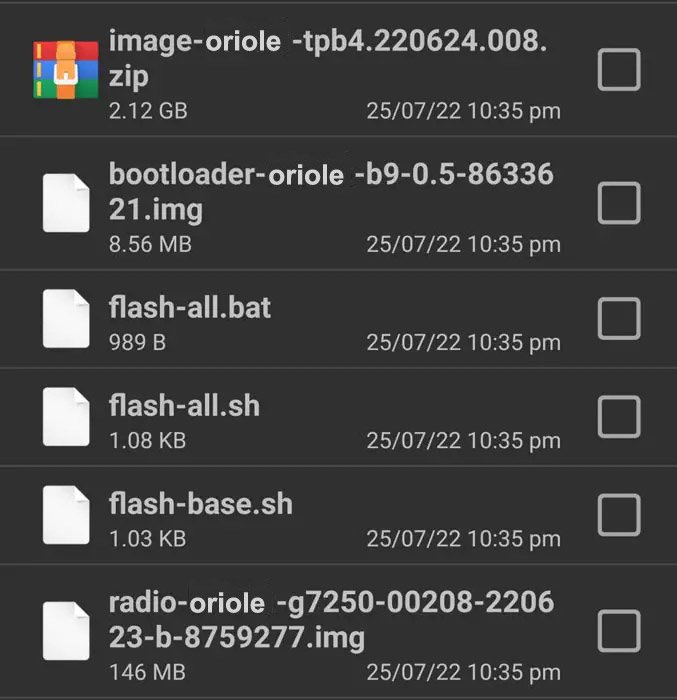Click the 146 MB size label
The width and height of the screenshot is (677, 700).
point(146,673)
